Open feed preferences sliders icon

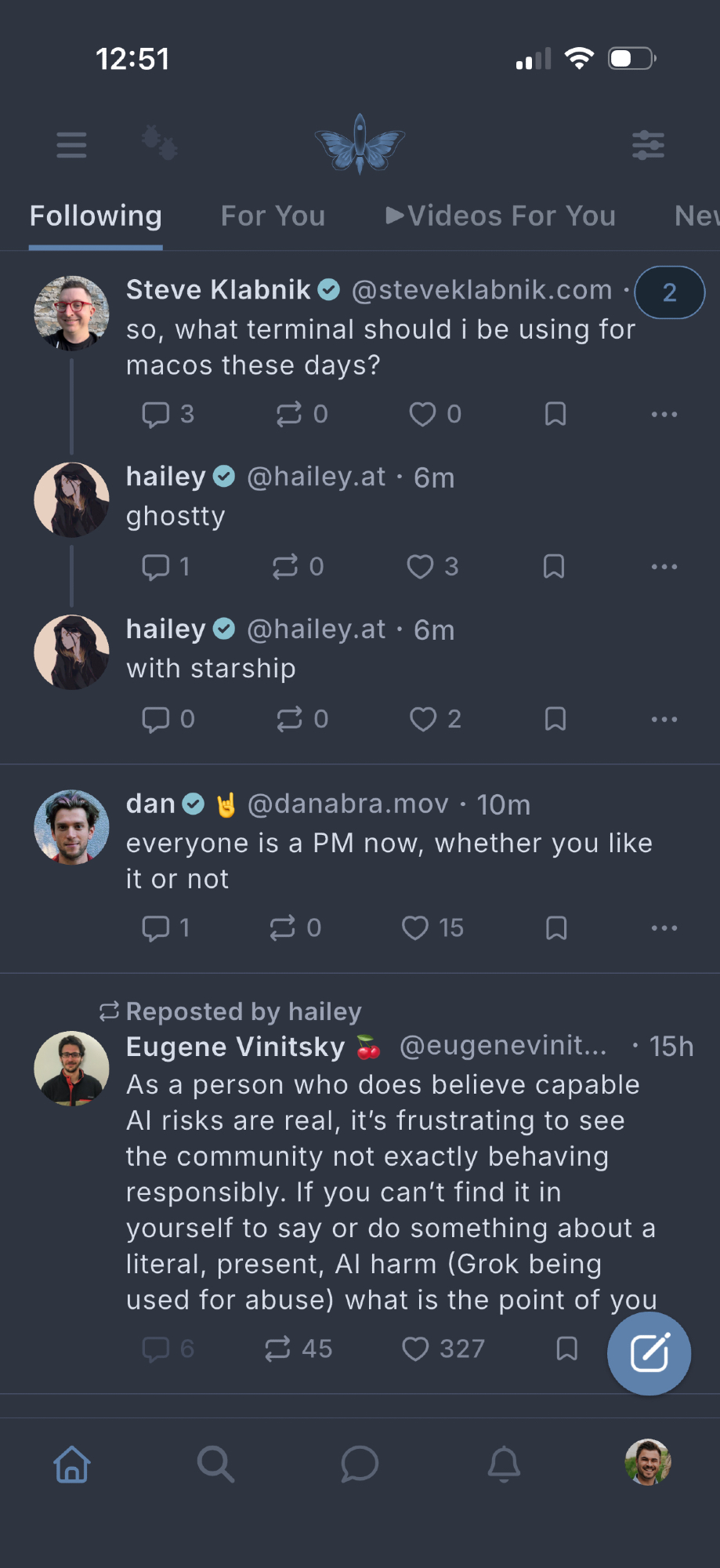(x=648, y=145)
